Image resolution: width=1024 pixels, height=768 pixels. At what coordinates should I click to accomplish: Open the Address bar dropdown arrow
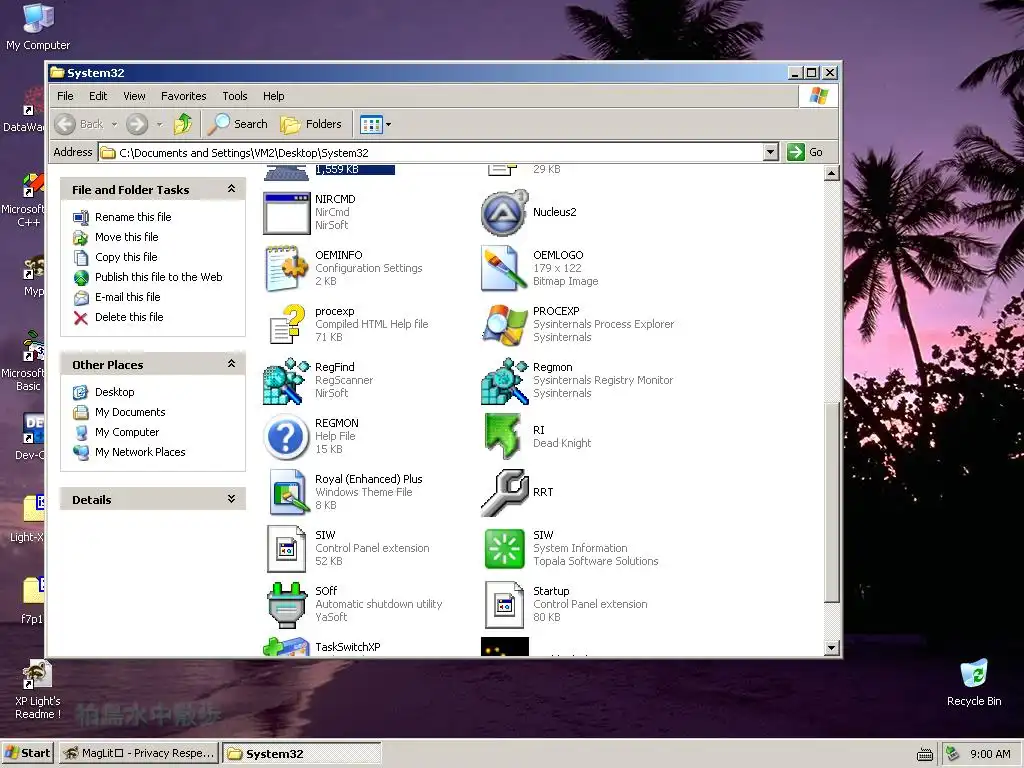pos(771,152)
